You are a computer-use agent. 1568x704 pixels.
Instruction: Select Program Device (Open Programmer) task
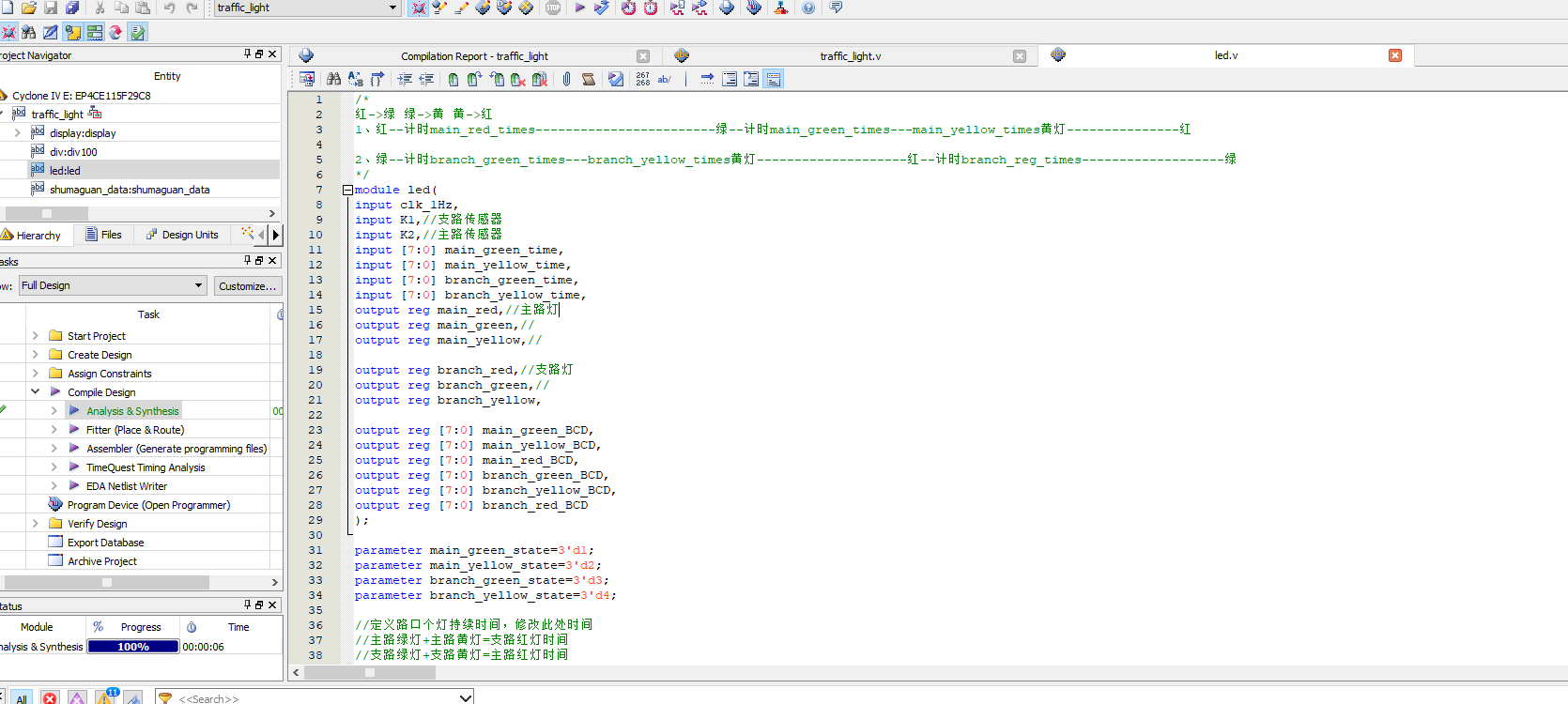pyautogui.click(x=148, y=505)
